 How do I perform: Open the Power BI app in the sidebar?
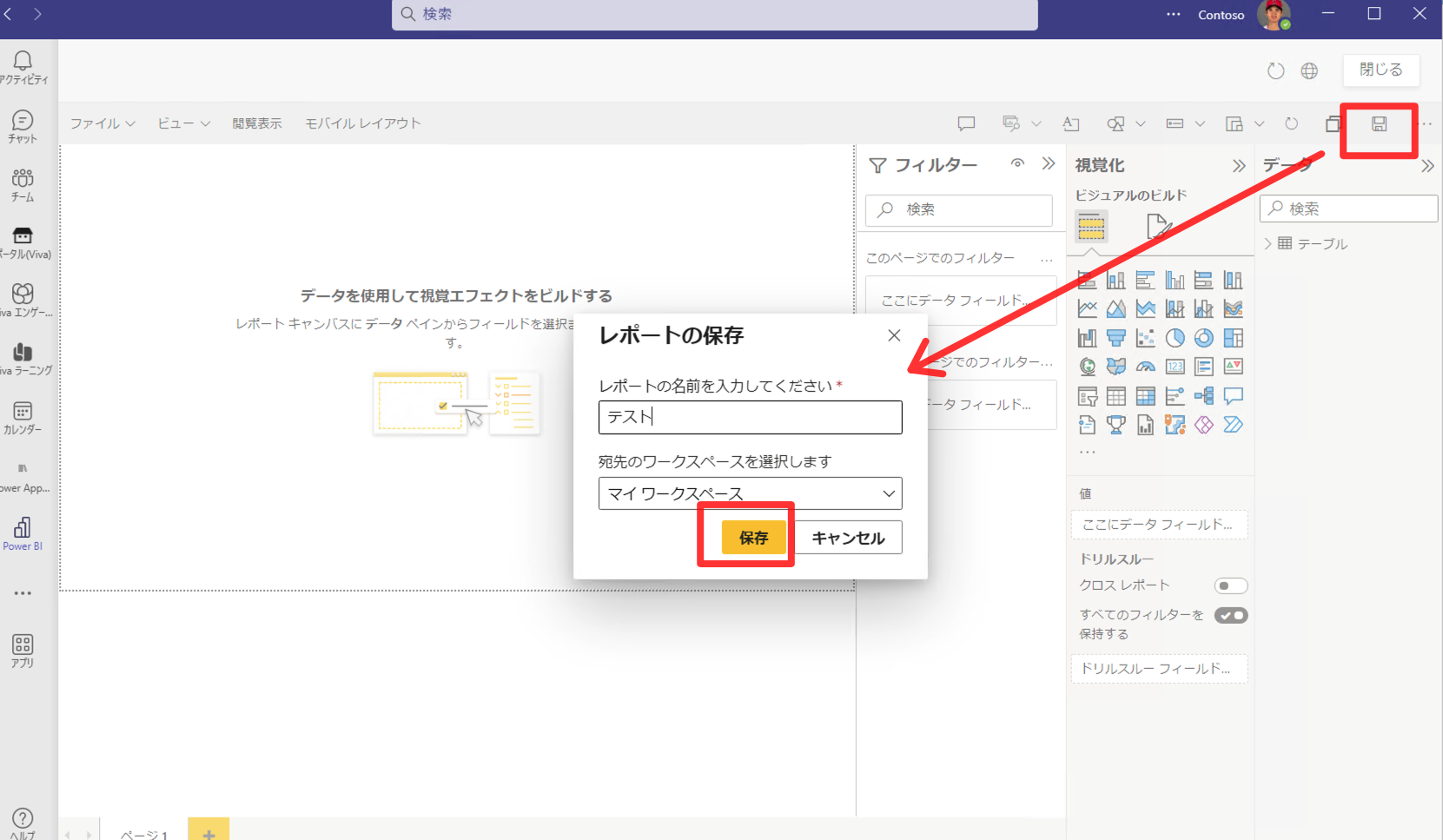coord(23,532)
